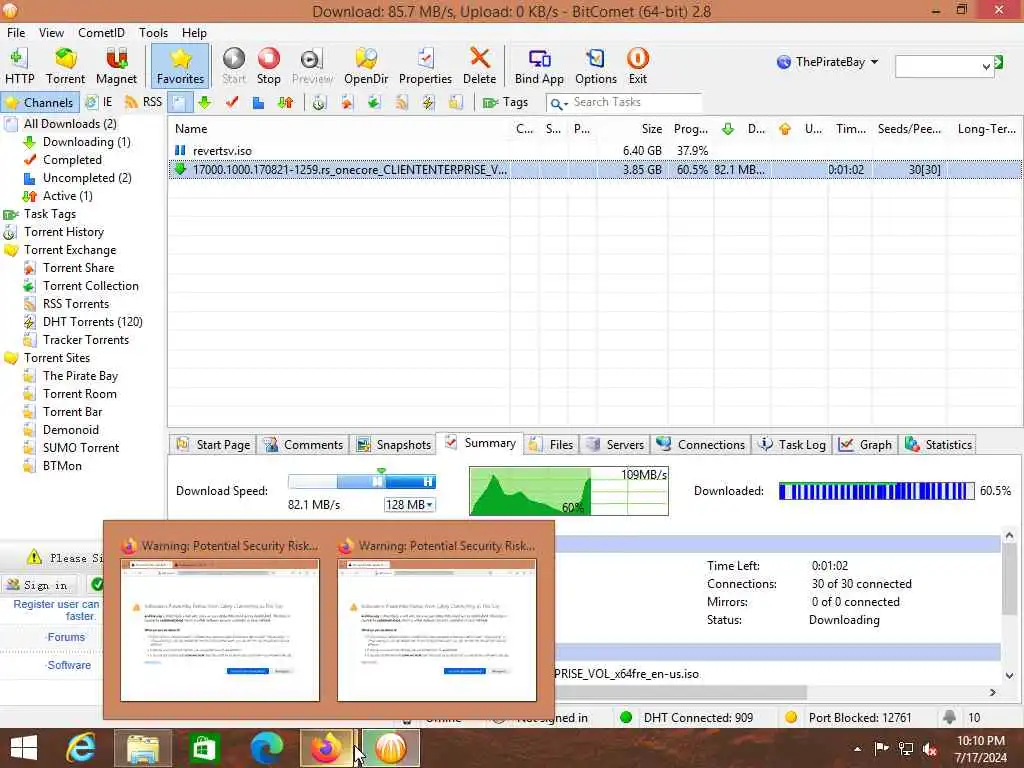Viewport: 1024px width, 768px height.
Task: Switch to the IE sidebar tab
Action: [99, 103]
